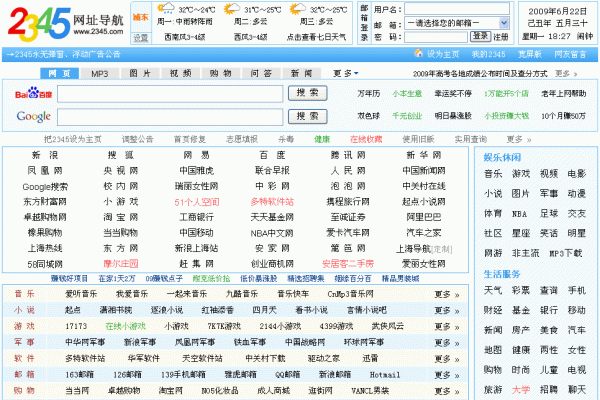600x400 pixels.
Task: Expand 更多 in the 音乐 category row
Action: click(445, 294)
